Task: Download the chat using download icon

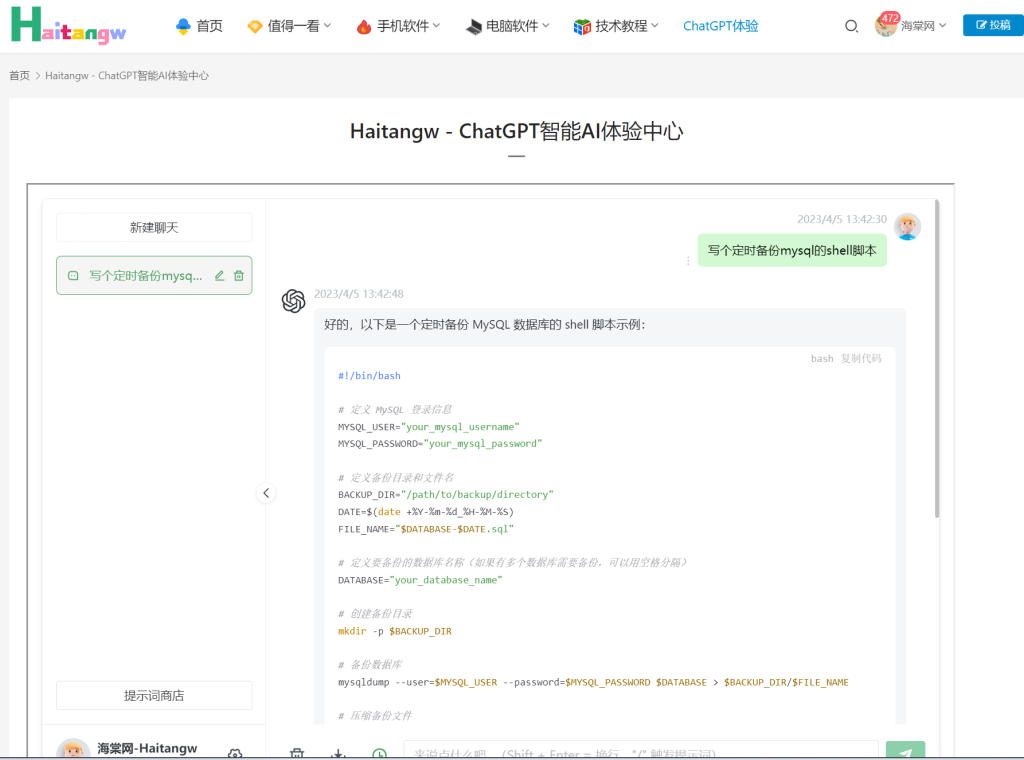Action: click(338, 754)
